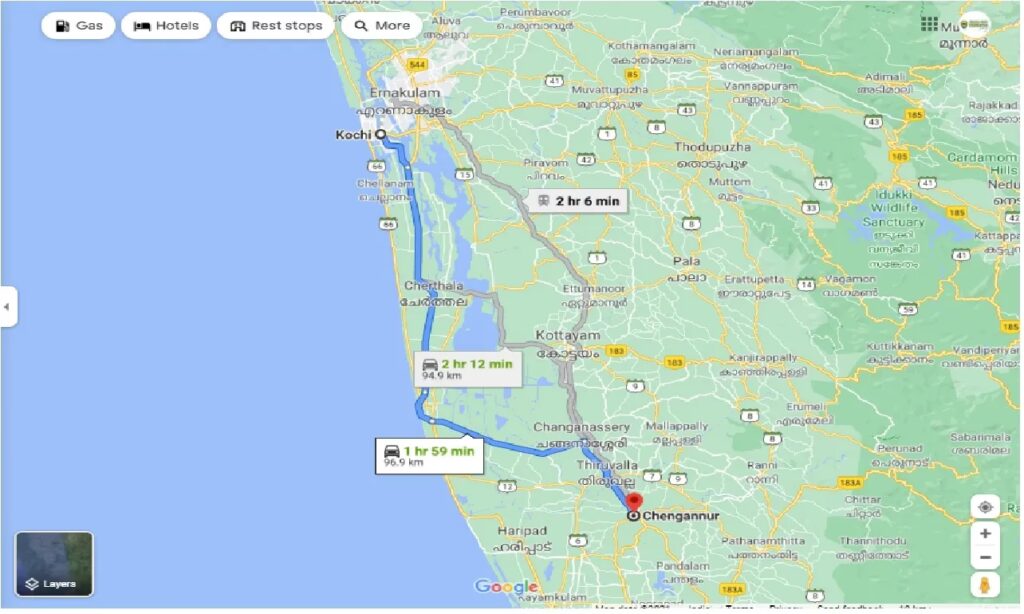Select the 2 hr 12 min alternate route

click(x=468, y=369)
